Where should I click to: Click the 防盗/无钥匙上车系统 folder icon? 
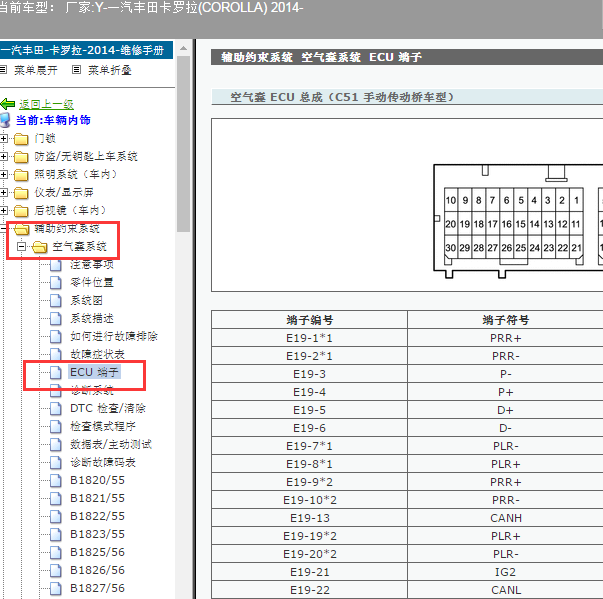point(21,157)
